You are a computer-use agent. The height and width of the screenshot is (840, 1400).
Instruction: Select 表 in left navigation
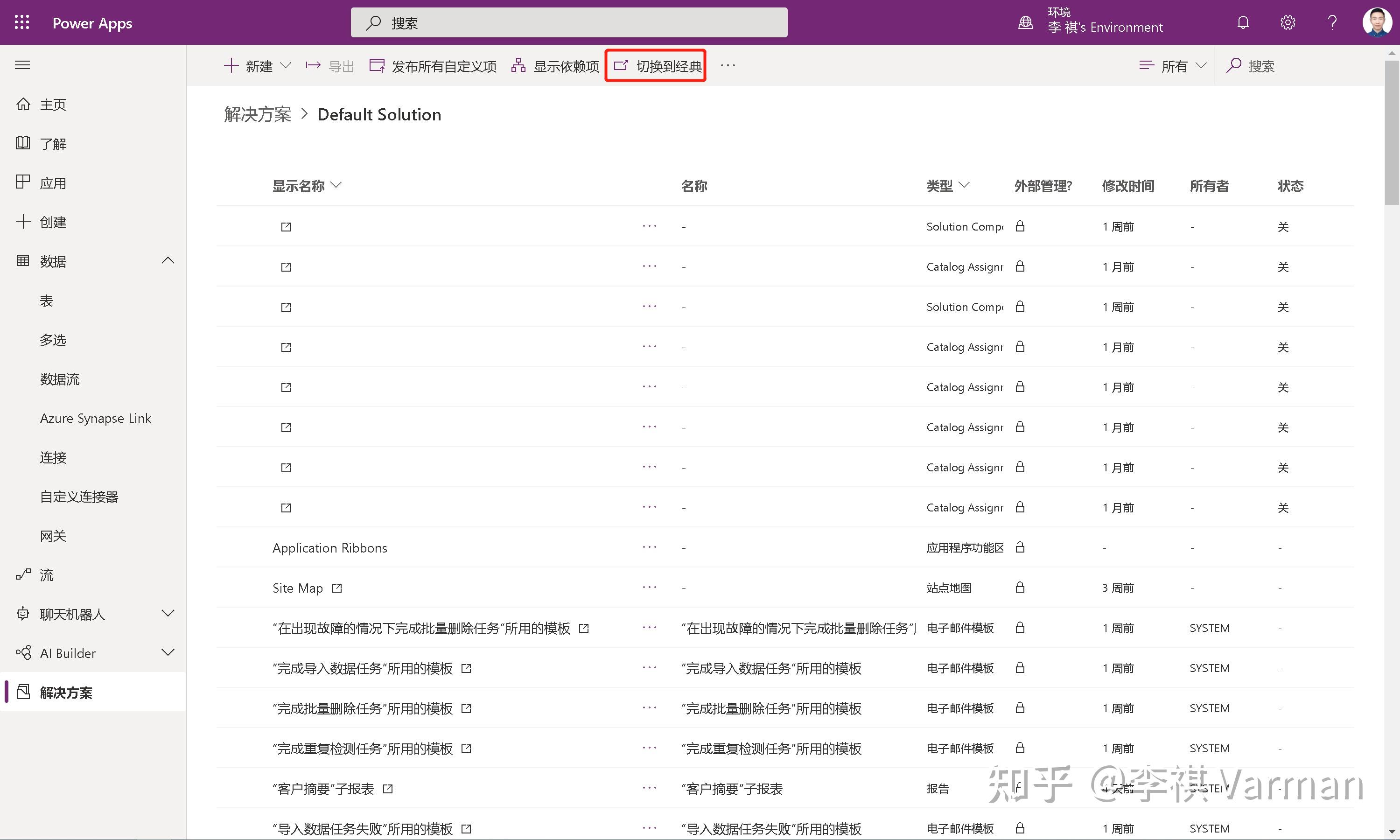[46, 301]
